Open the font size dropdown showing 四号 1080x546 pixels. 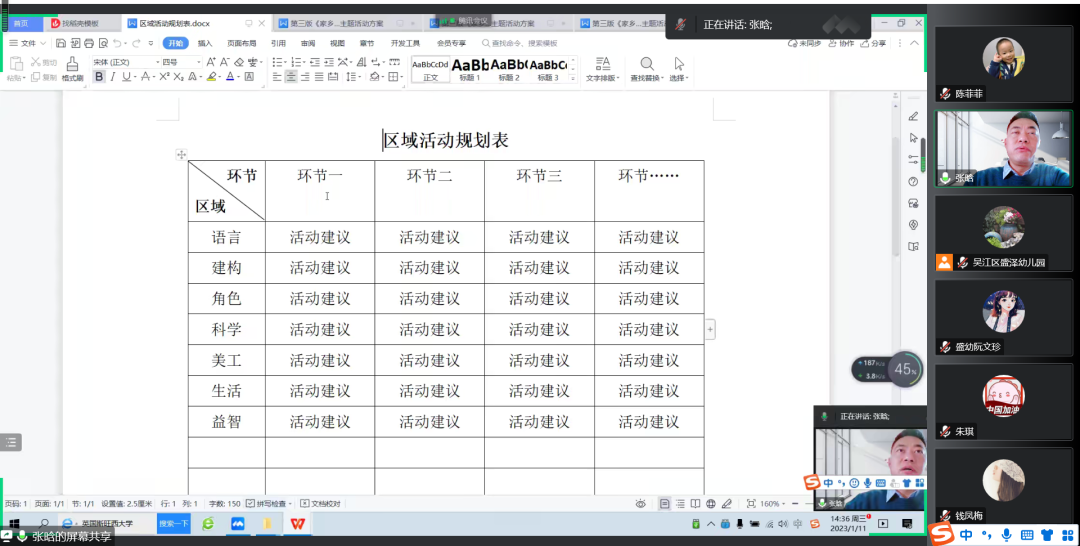click(x=181, y=62)
